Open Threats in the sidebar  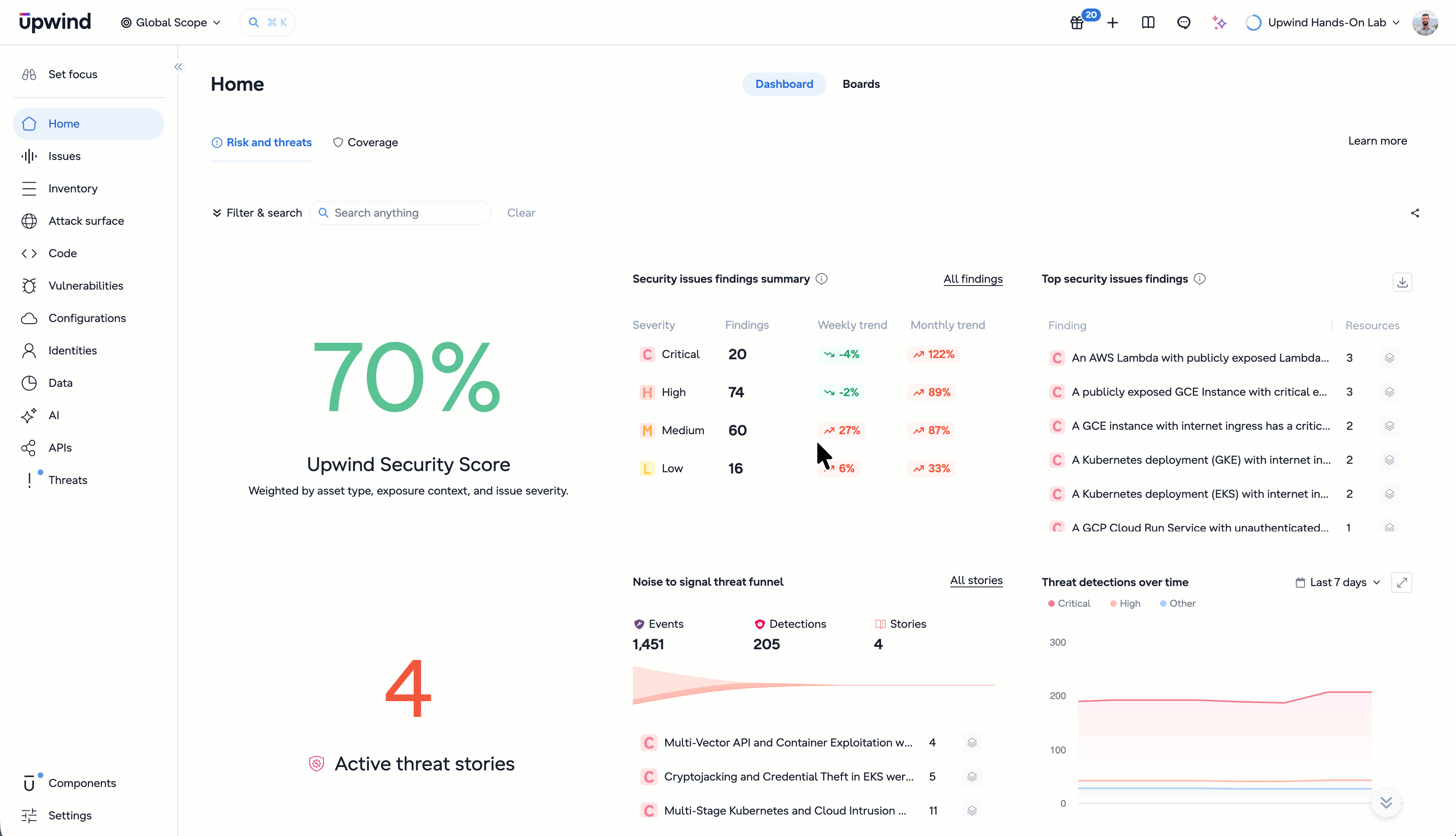tap(88, 480)
